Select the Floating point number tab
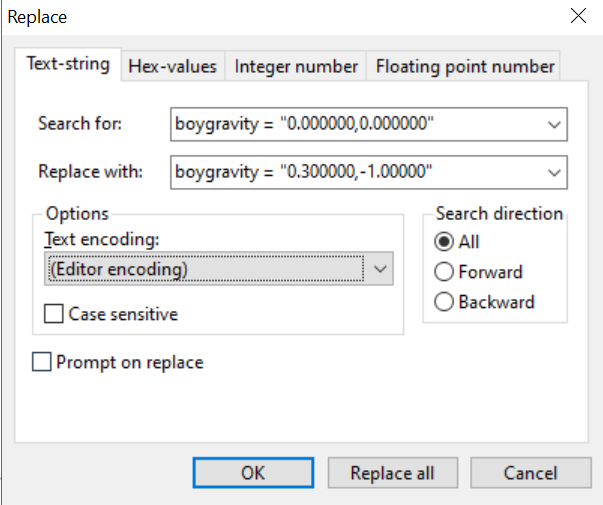603x505 pixels. [x=465, y=67]
